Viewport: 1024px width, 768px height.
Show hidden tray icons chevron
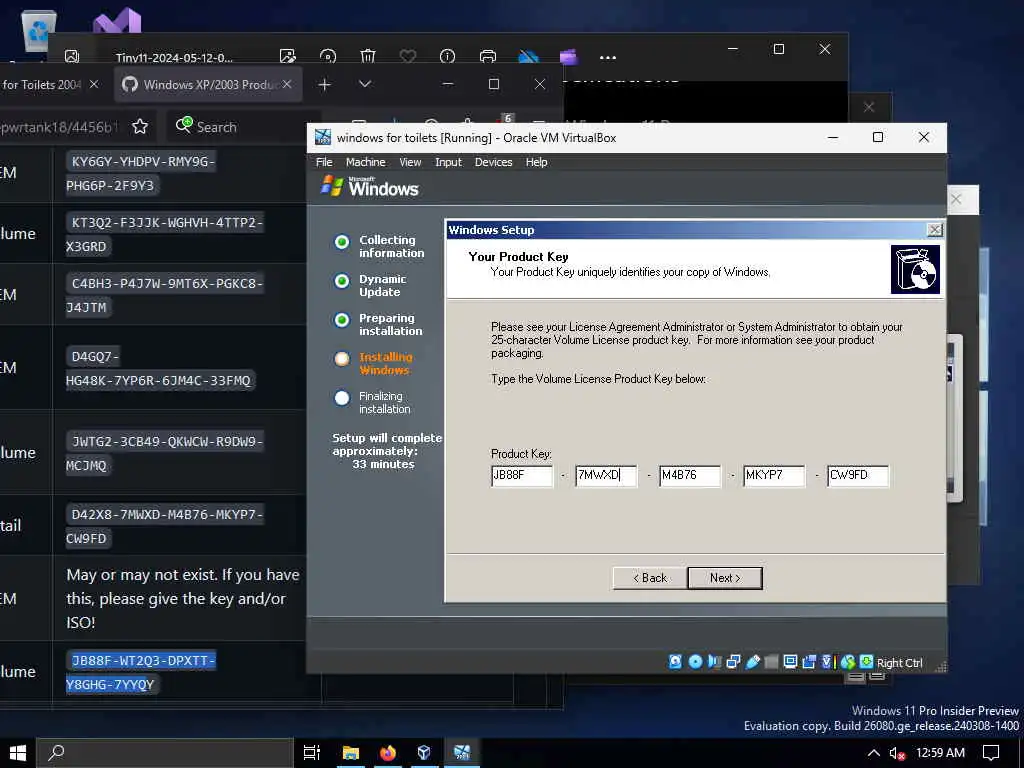point(873,753)
